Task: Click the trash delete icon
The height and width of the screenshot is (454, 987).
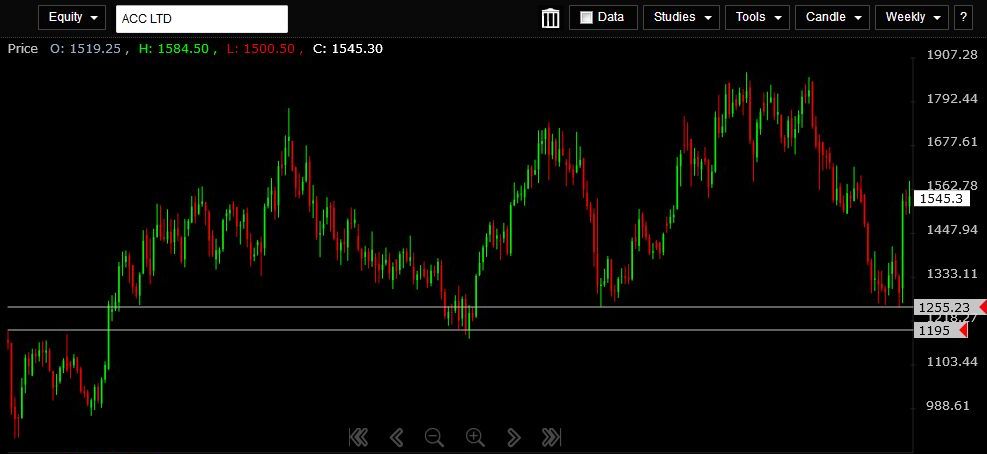Action: click(x=550, y=18)
